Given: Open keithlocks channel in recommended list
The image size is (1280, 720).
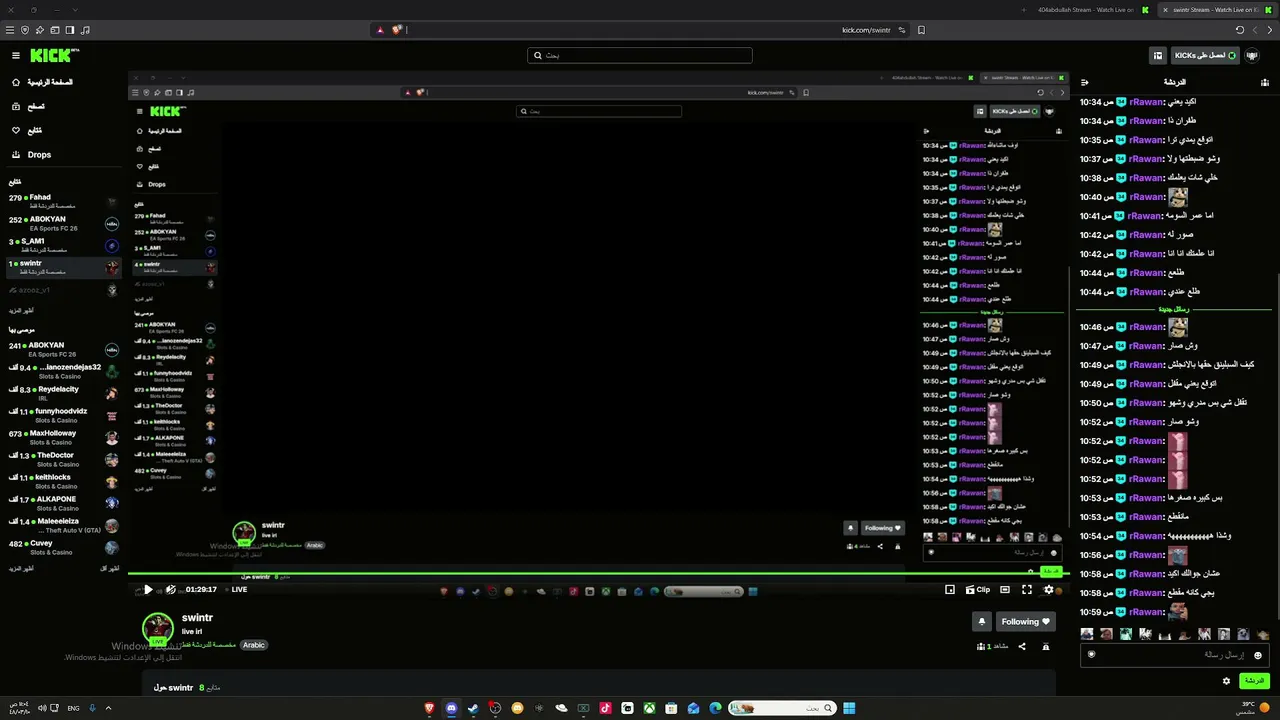Looking at the screenshot, I should tap(63, 482).
